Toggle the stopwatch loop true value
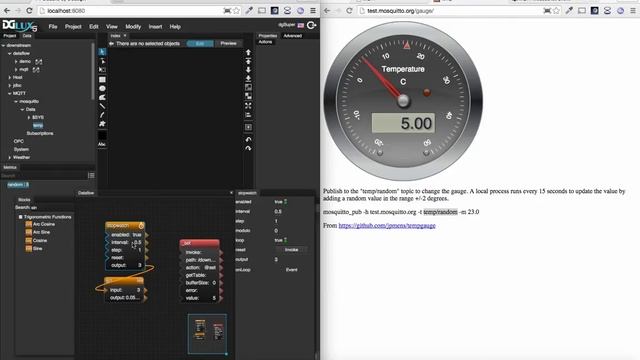 280,240
